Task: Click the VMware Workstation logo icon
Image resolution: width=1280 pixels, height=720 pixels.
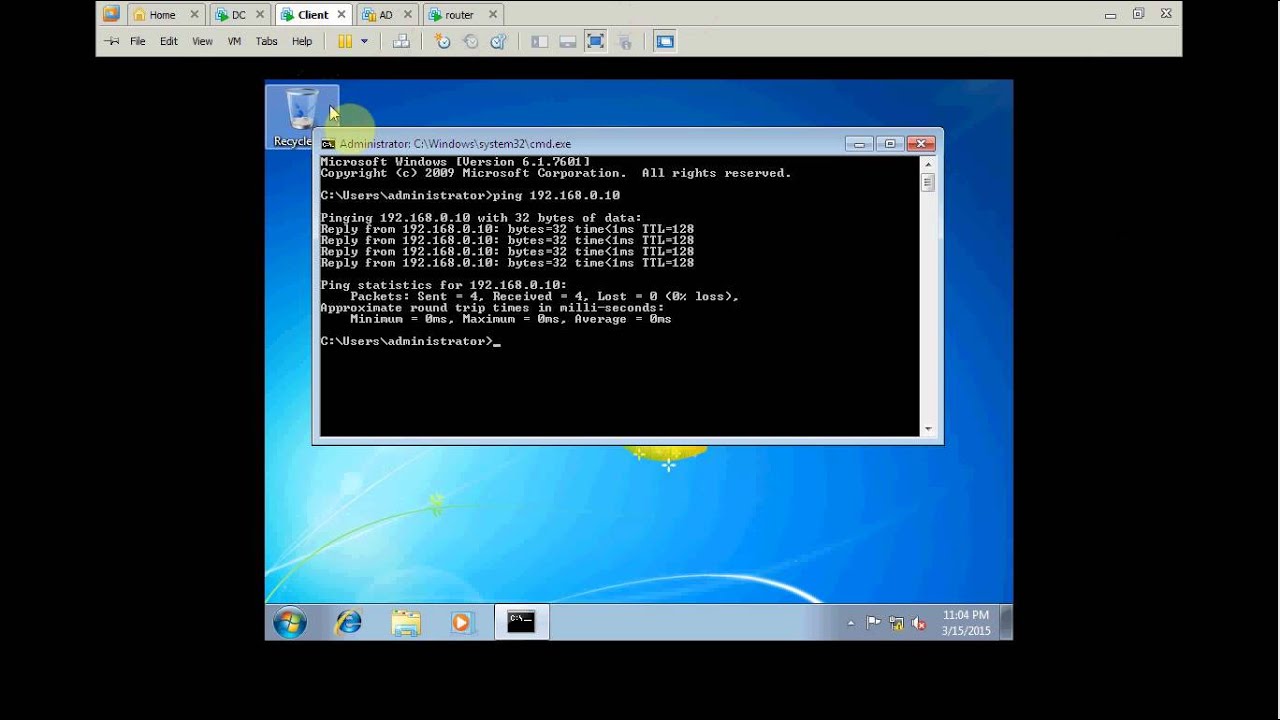Action: 111,14
